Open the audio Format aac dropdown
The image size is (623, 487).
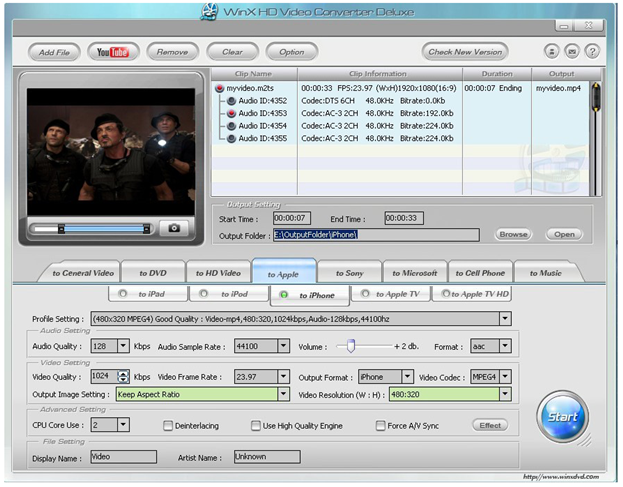[505, 346]
